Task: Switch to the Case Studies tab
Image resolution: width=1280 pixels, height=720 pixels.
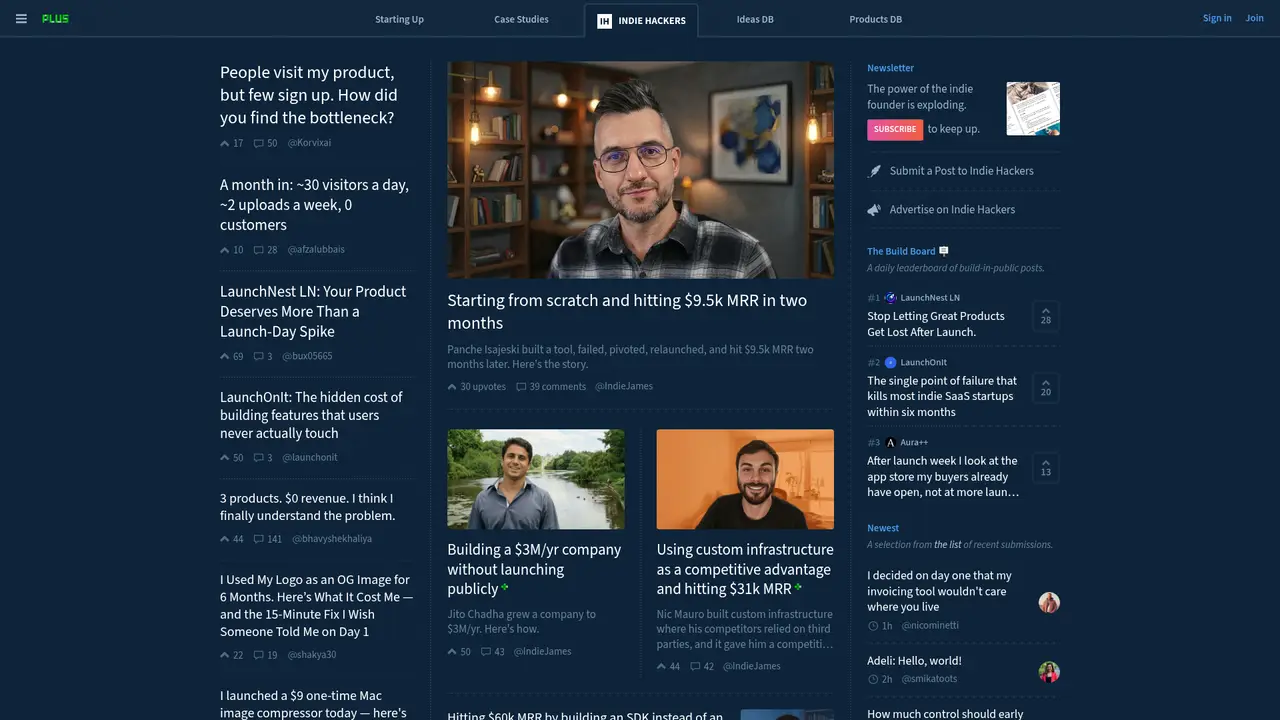Action: click(x=521, y=20)
